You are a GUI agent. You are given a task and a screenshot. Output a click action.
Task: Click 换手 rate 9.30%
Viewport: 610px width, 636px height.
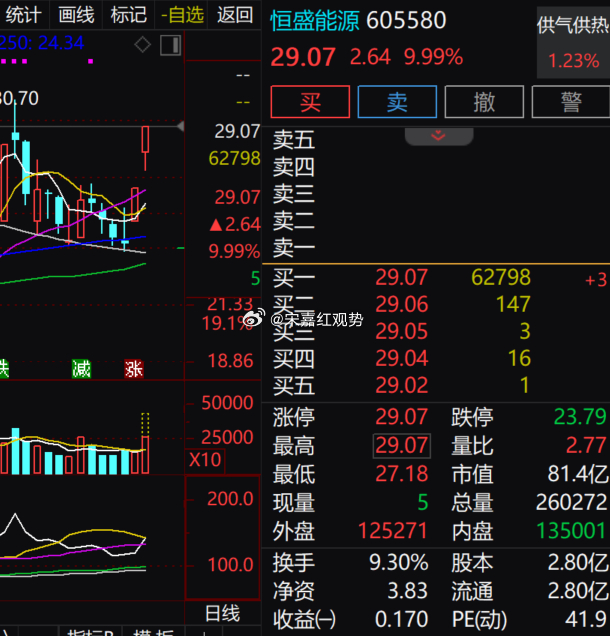399,563
